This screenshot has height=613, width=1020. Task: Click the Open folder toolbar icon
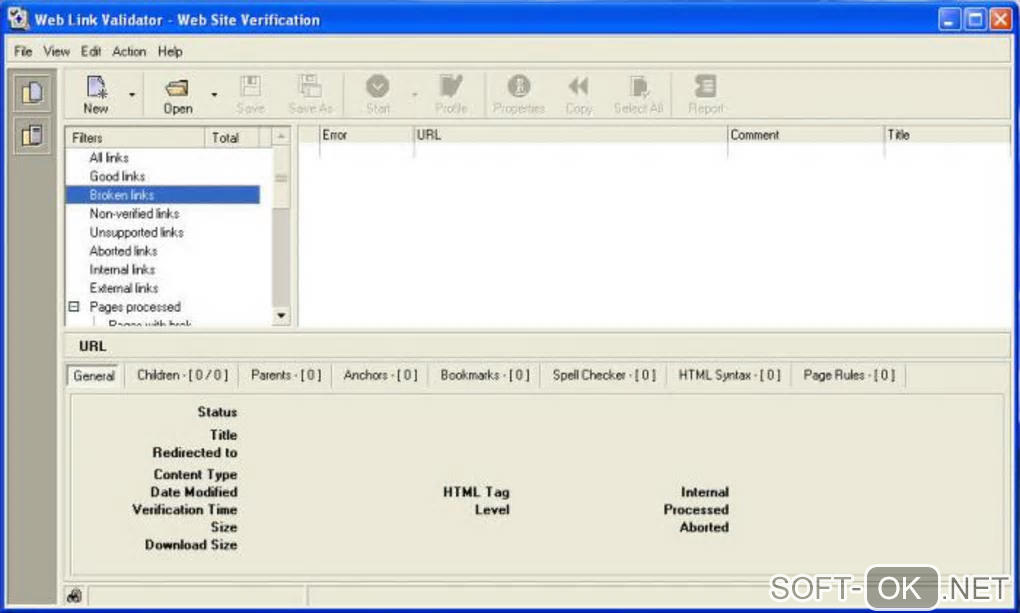pos(178,89)
